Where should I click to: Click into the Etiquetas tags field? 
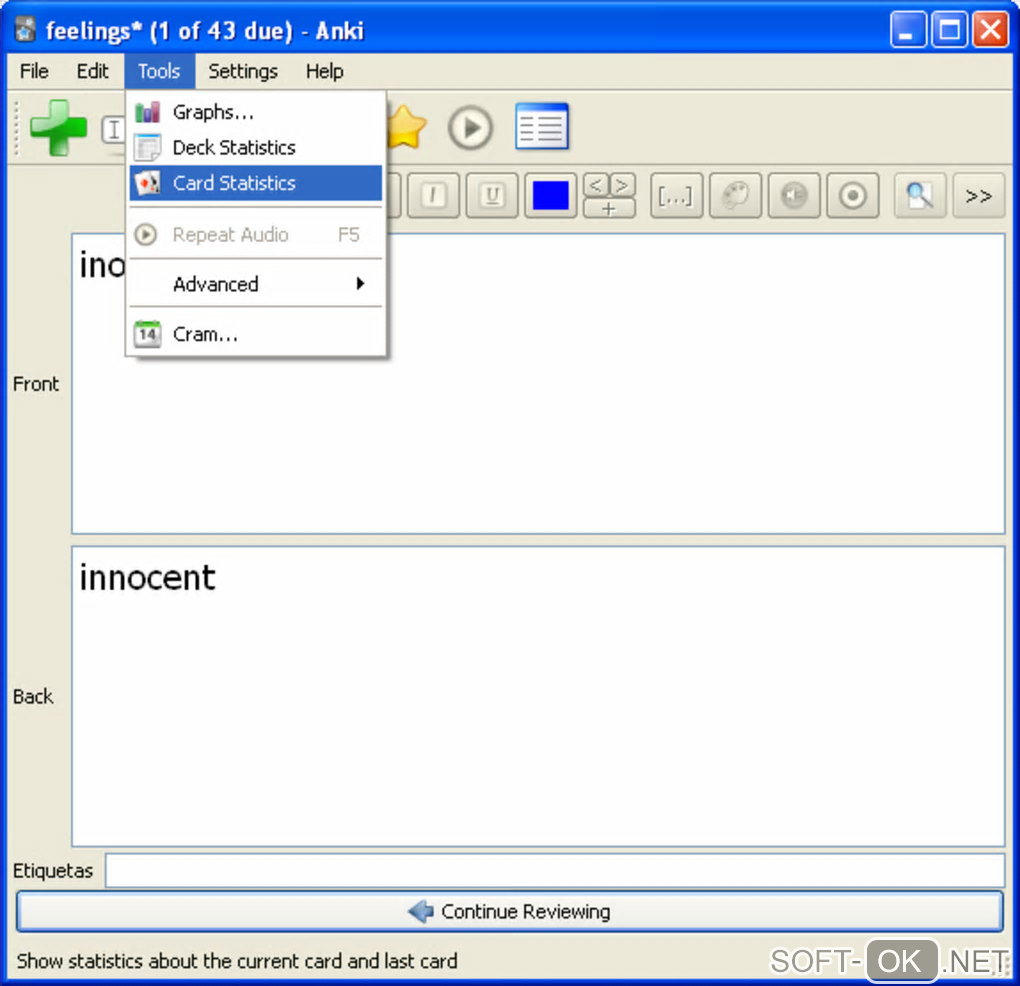pyautogui.click(x=555, y=870)
